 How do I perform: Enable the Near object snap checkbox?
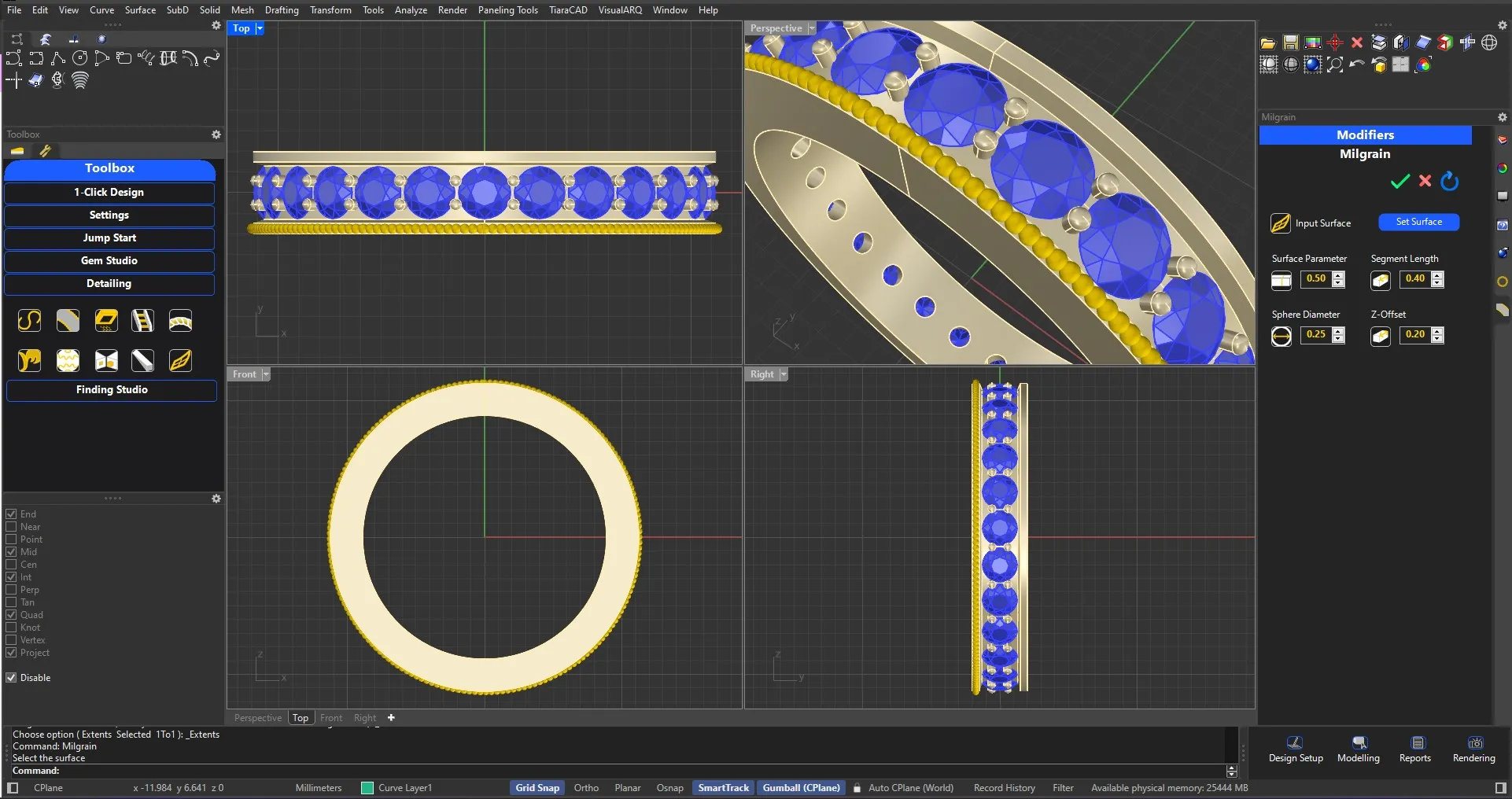(12, 527)
